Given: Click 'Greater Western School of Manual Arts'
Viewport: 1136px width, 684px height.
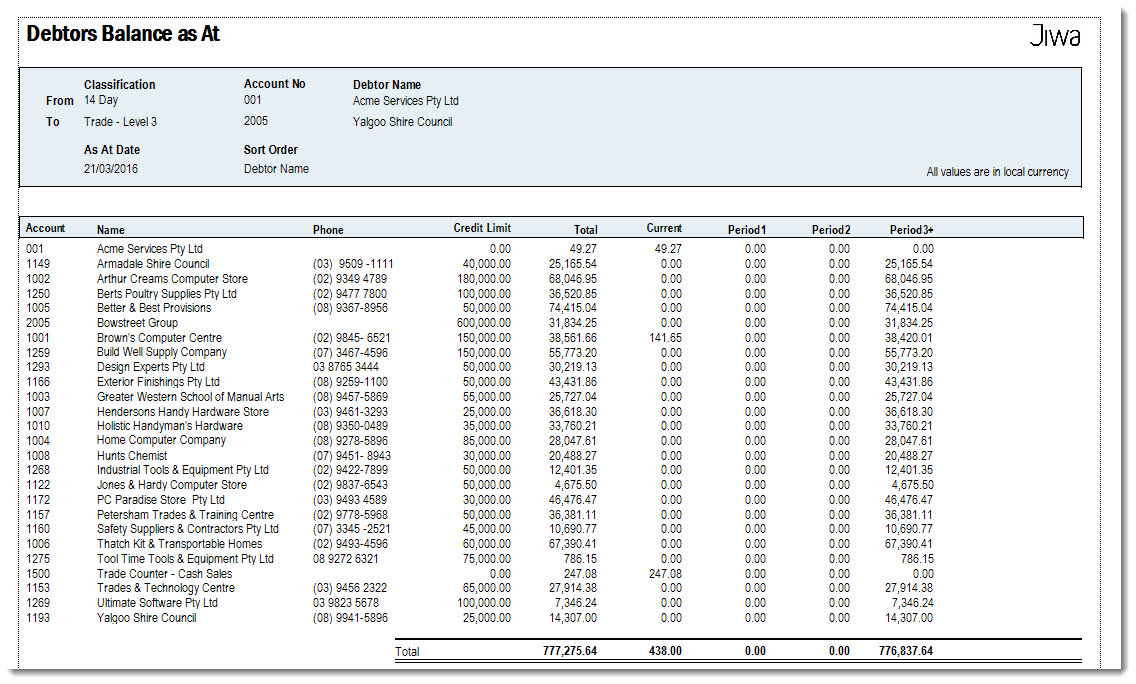Looking at the screenshot, I should 191,397.
